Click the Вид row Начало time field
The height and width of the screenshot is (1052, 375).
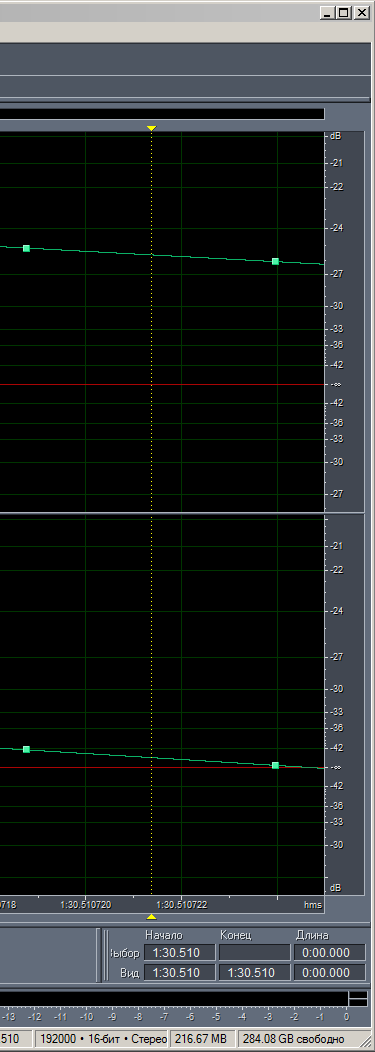pyautogui.click(x=179, y=973)
